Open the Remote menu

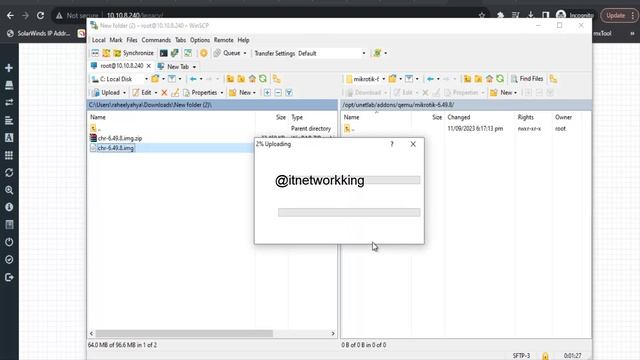click(x=224, y=40)
